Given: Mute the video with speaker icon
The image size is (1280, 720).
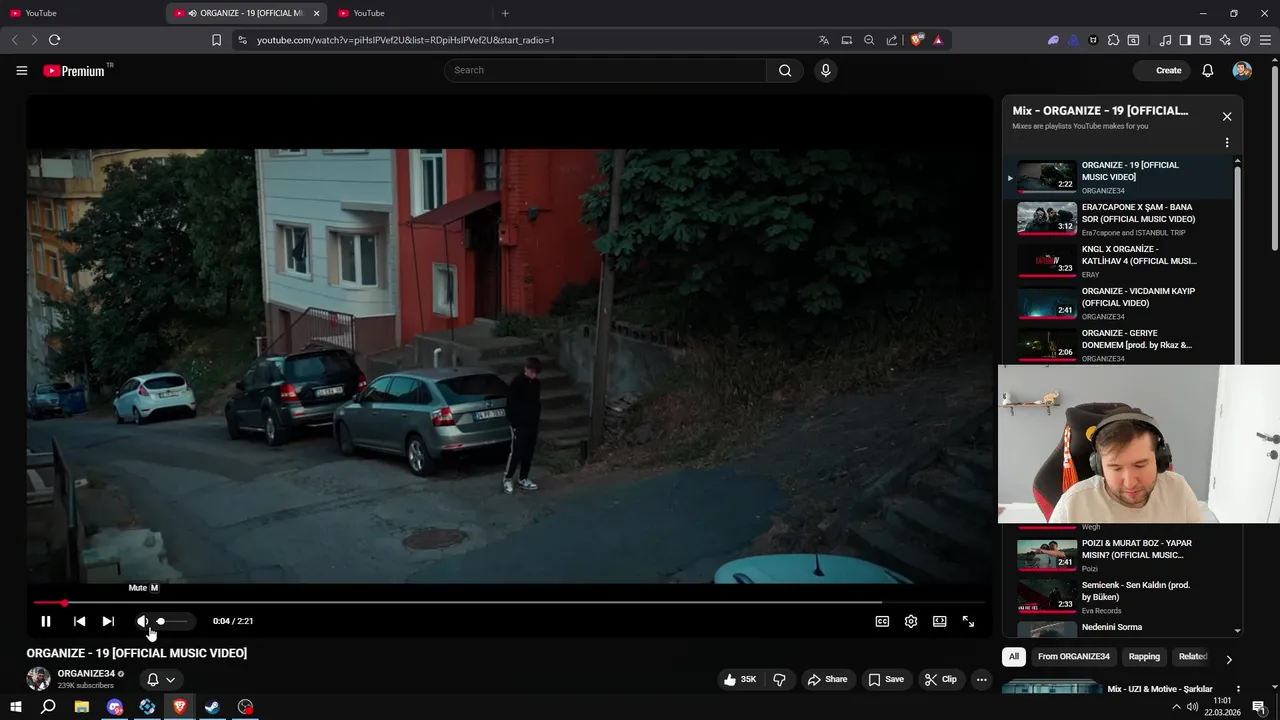Looking at the screenshot, I should tap(142, 621).
